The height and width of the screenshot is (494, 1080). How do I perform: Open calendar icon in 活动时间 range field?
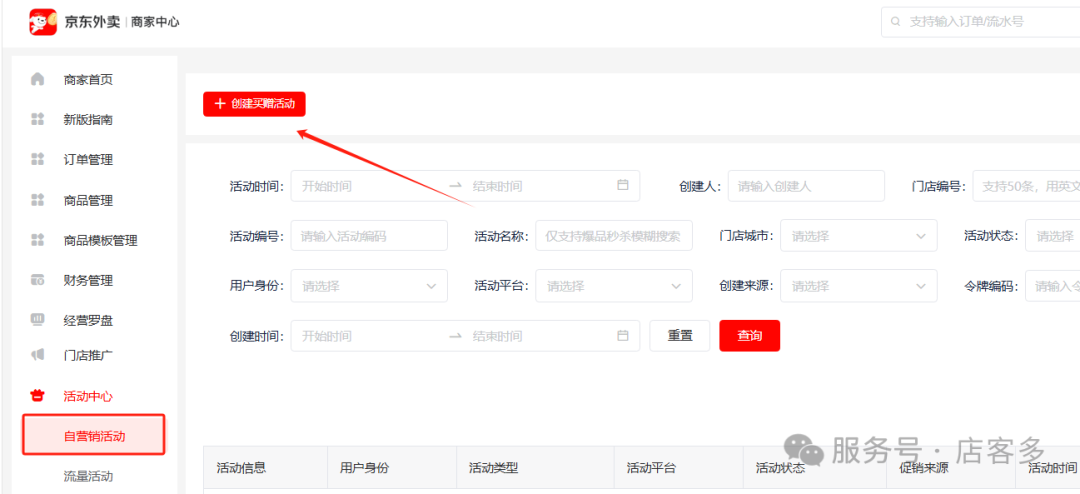(622, 185)
